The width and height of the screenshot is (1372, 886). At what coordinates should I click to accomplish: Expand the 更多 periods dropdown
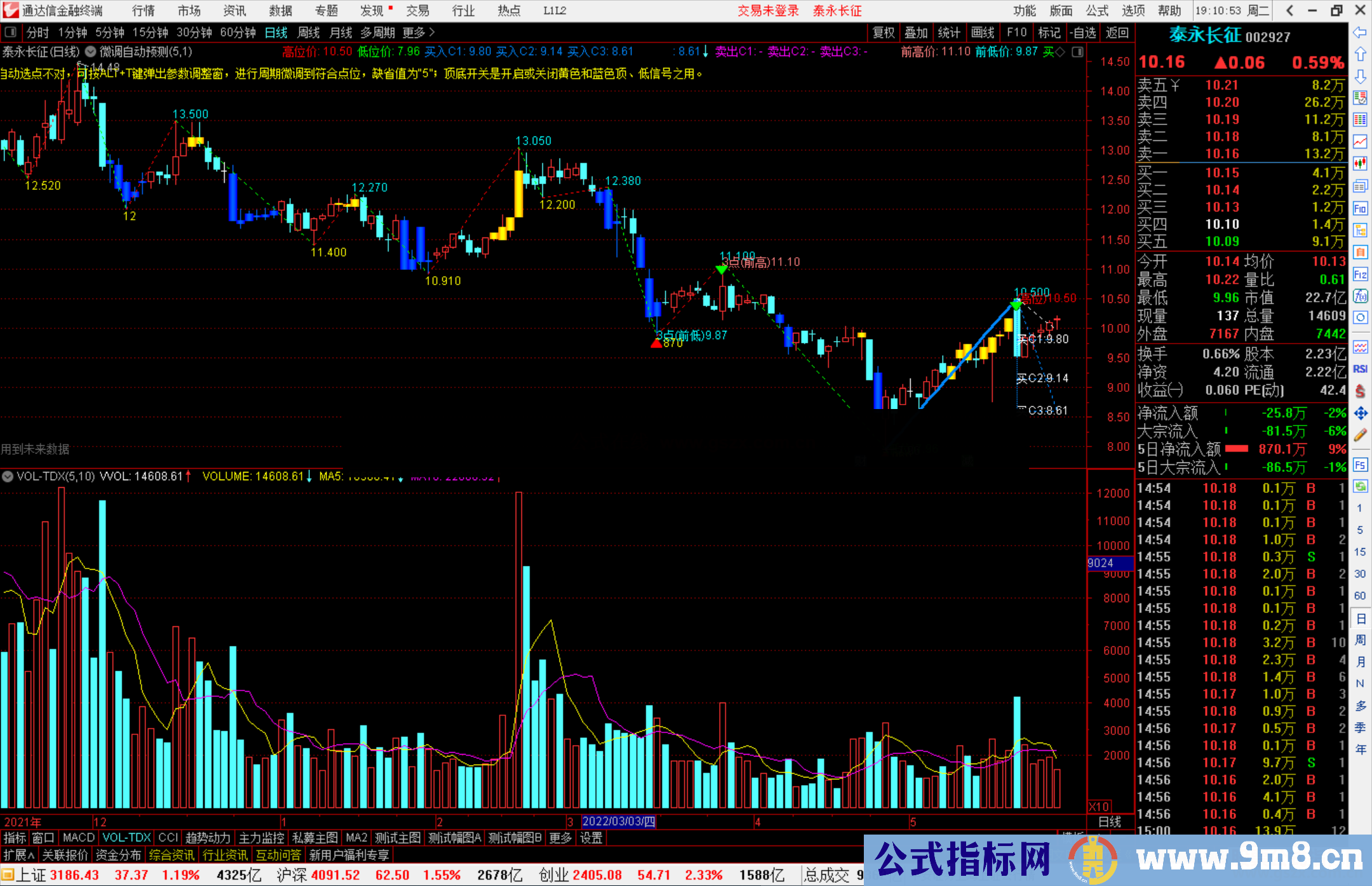pos(418,32)
